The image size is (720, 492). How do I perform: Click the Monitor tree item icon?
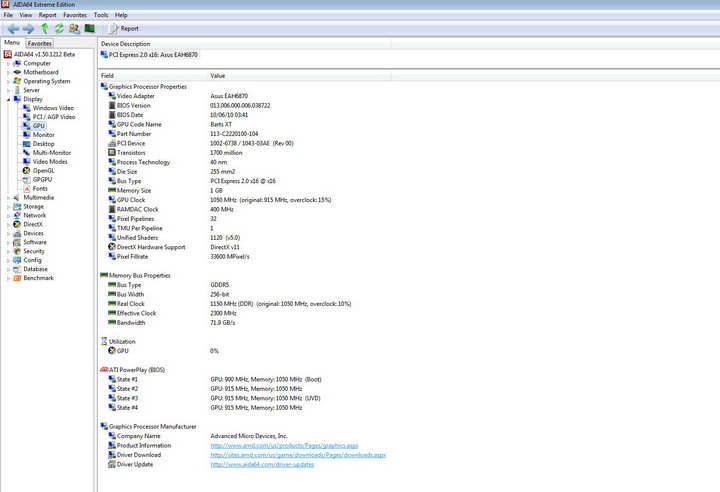pyautogui.click(x=27, y=135)
